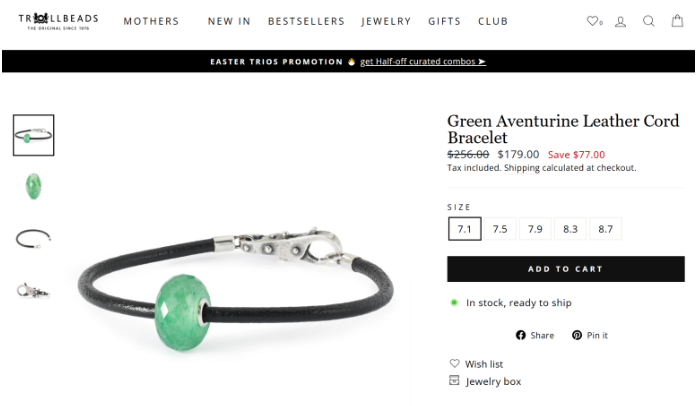Click the search magnifier icon

coord(649,21)
